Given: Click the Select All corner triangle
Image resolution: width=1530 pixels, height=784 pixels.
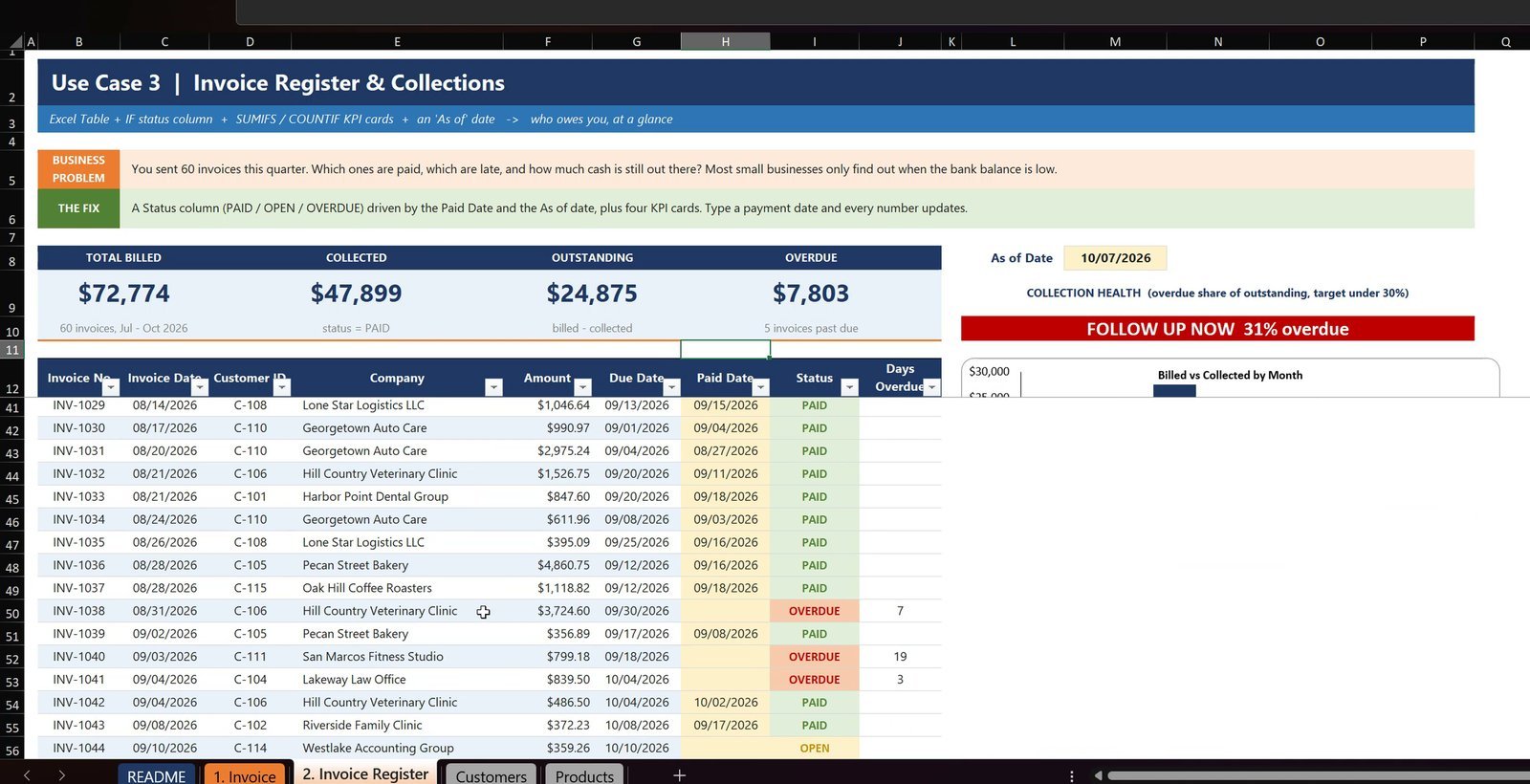Looking at the screenshot, I should pyautogui.click(x=16, y=41).
